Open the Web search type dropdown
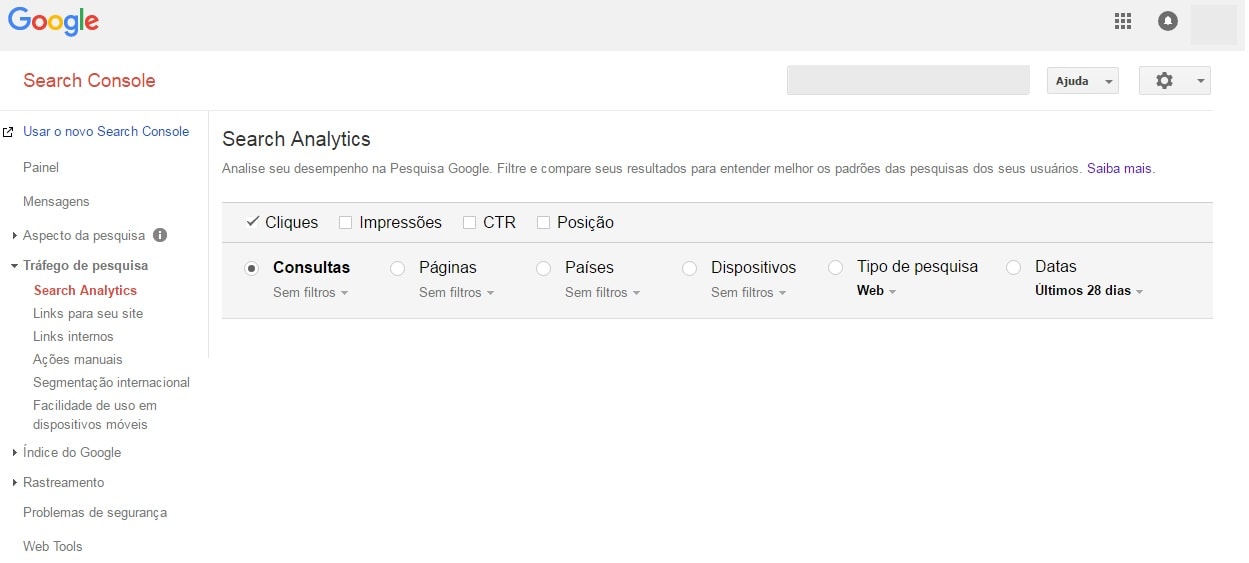1249x563 pixels. pyautogui.click(x=877, y=291)
